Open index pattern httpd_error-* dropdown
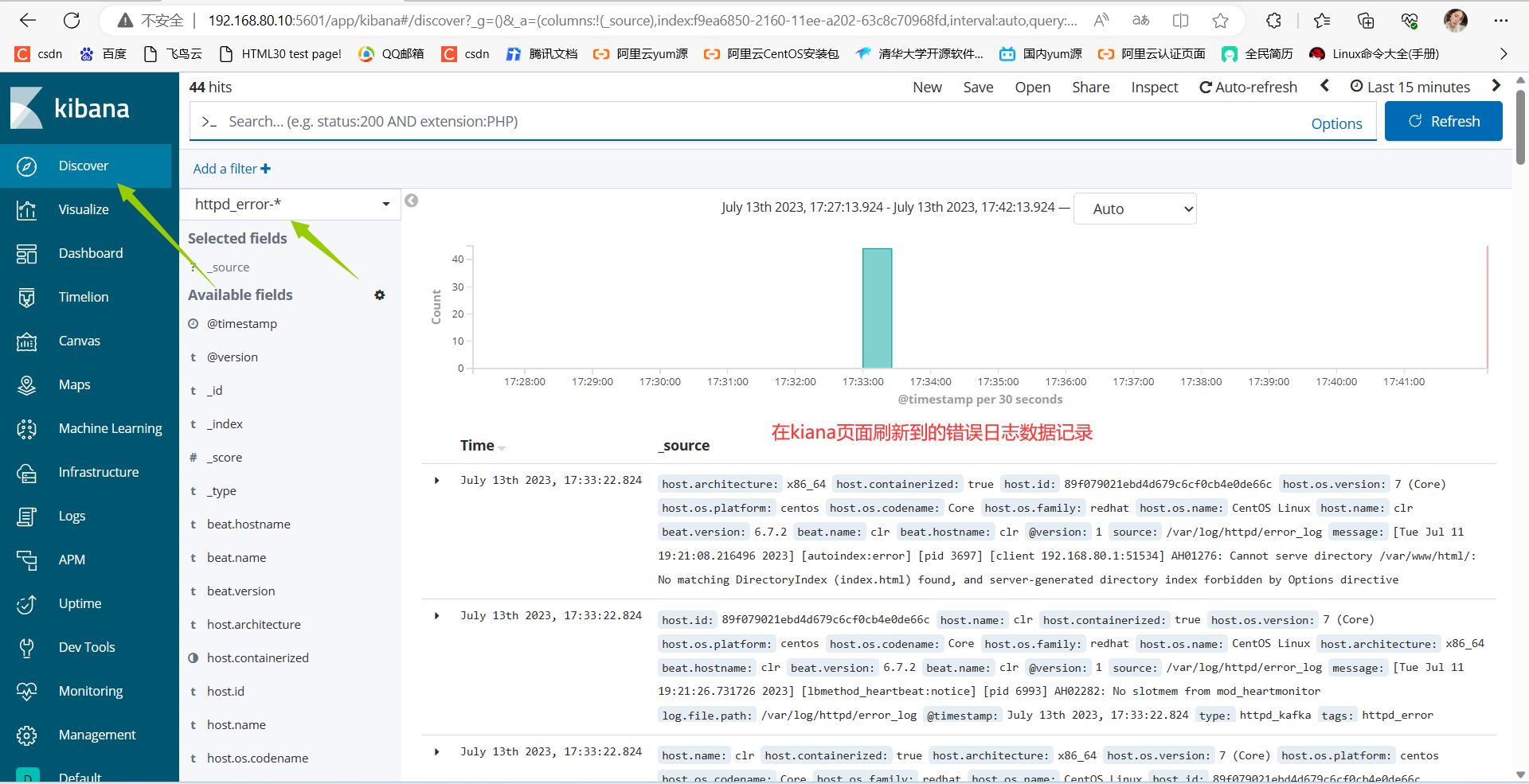 tap(291, 205)
